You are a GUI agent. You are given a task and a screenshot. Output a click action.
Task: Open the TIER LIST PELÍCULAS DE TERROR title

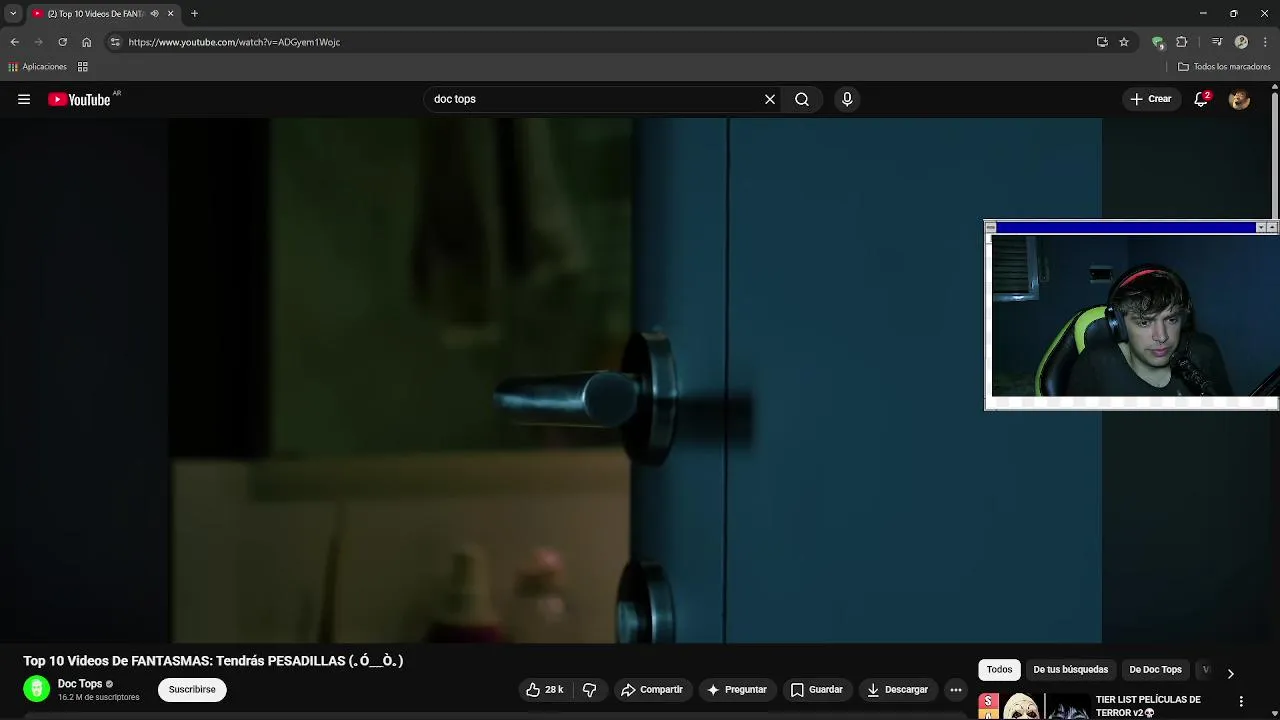(x=1148, y=706)
